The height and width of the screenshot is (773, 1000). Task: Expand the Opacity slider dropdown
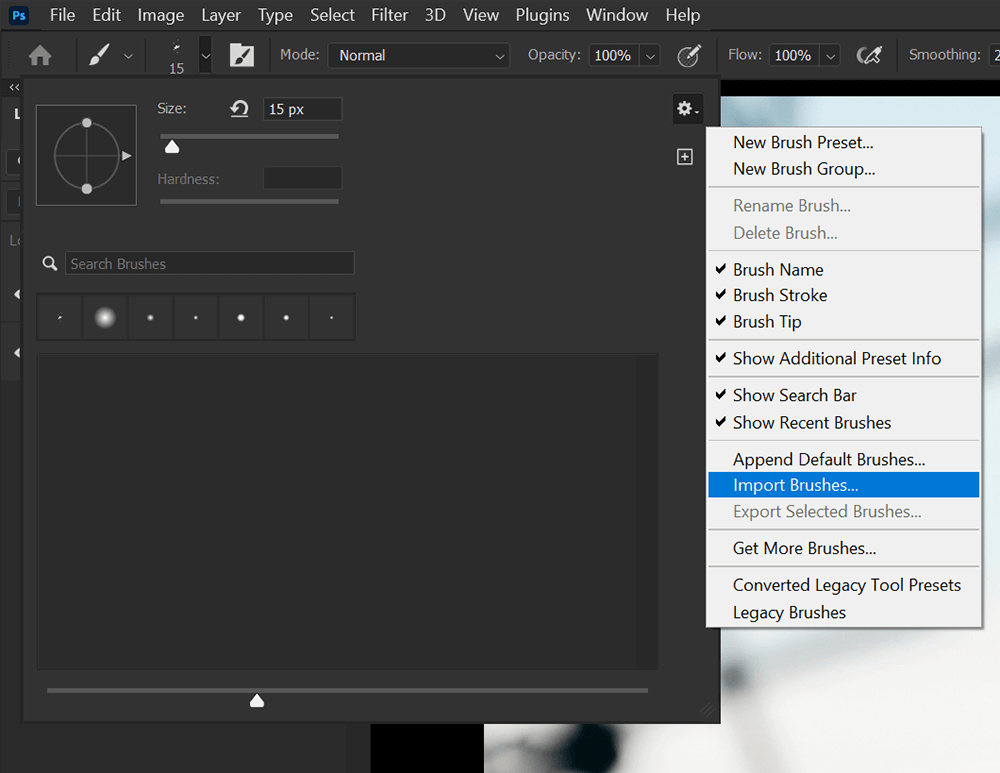[650, 56]
